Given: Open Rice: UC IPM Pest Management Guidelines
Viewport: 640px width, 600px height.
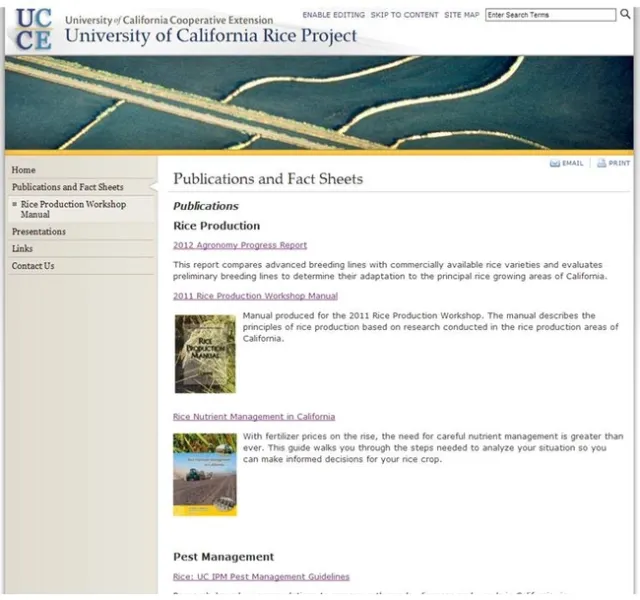Looking at the screenshot, I should pos(261,577).
